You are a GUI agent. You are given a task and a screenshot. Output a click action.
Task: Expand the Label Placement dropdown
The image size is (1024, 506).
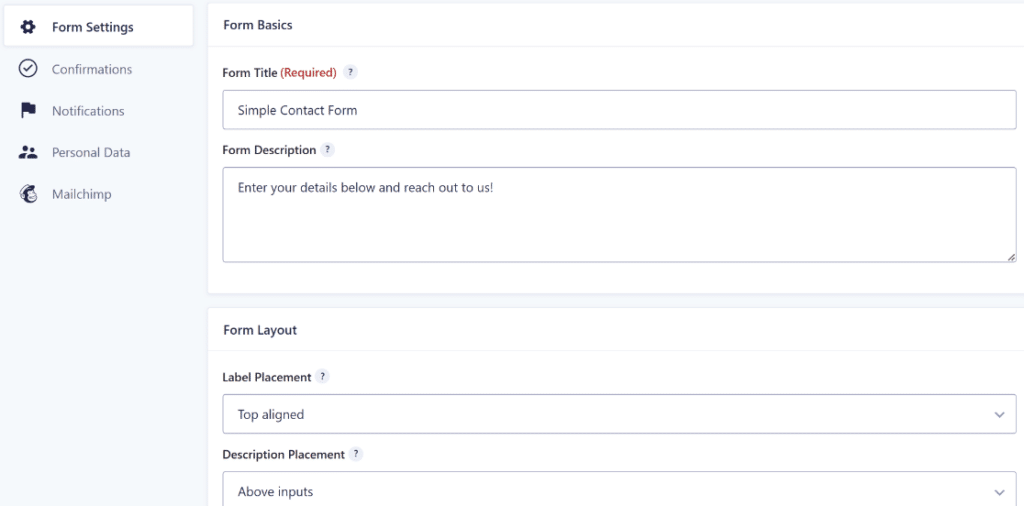tap(619, 414)
